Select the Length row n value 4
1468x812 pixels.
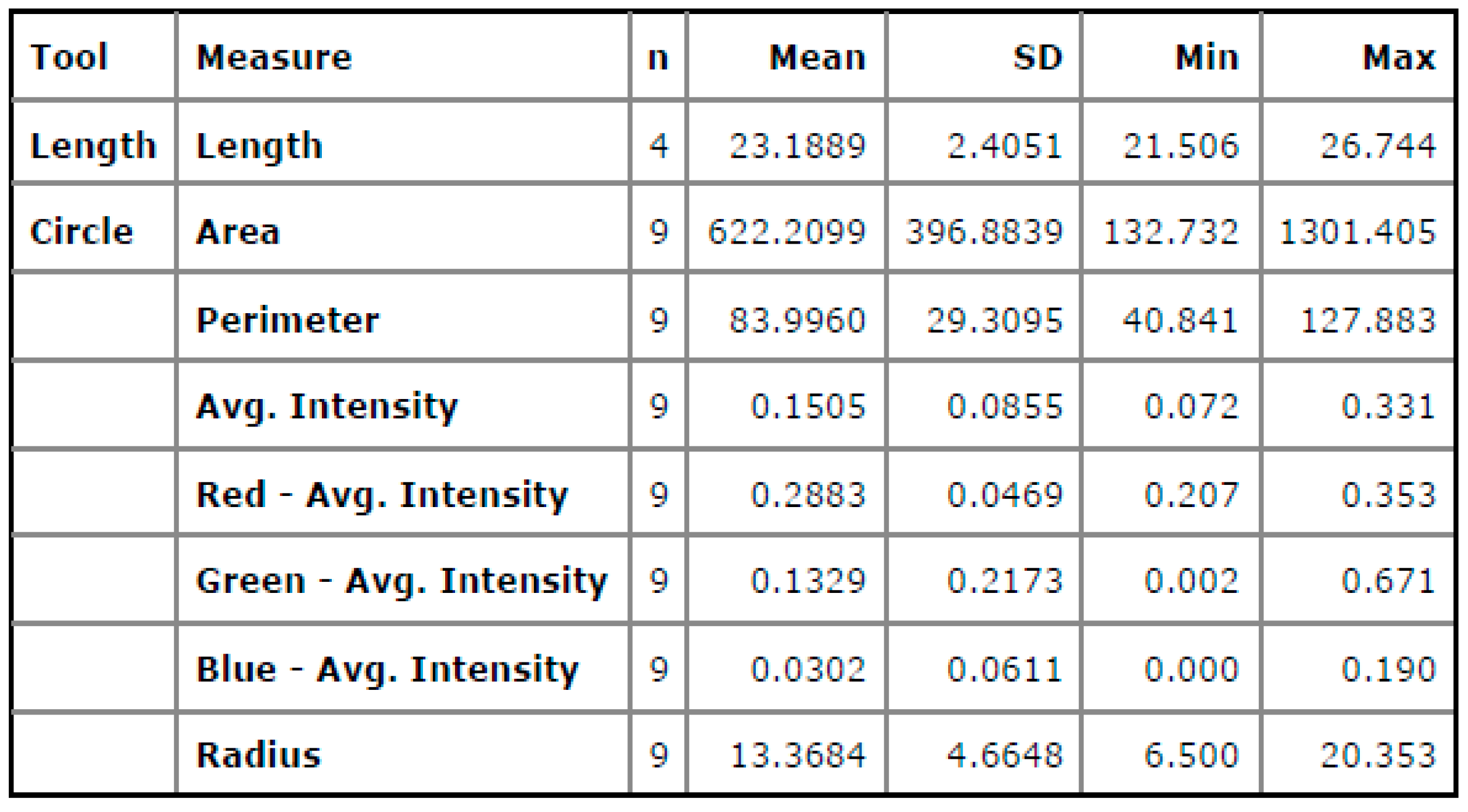(658, 145)
